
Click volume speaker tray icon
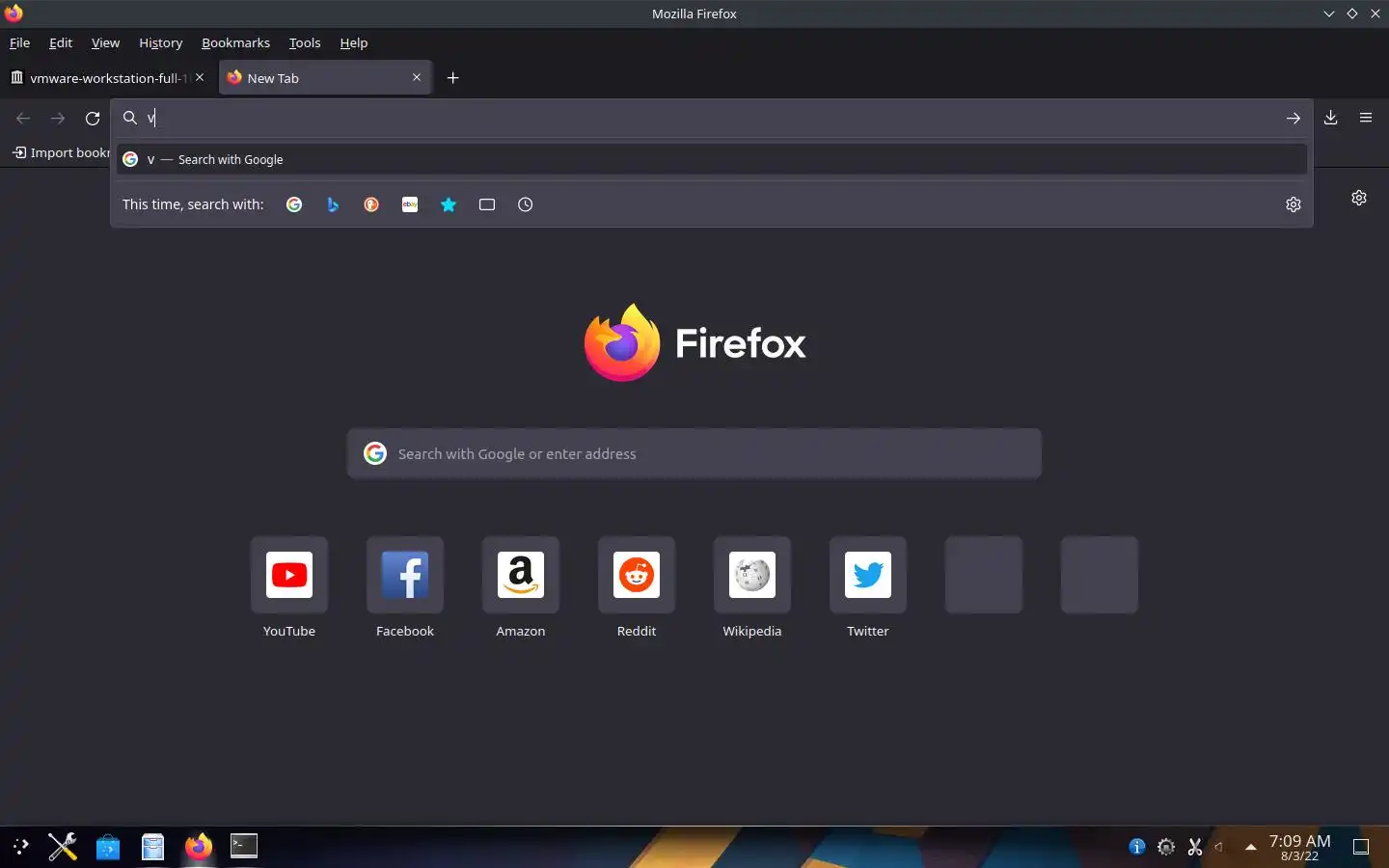click(x=1220, y=847)
